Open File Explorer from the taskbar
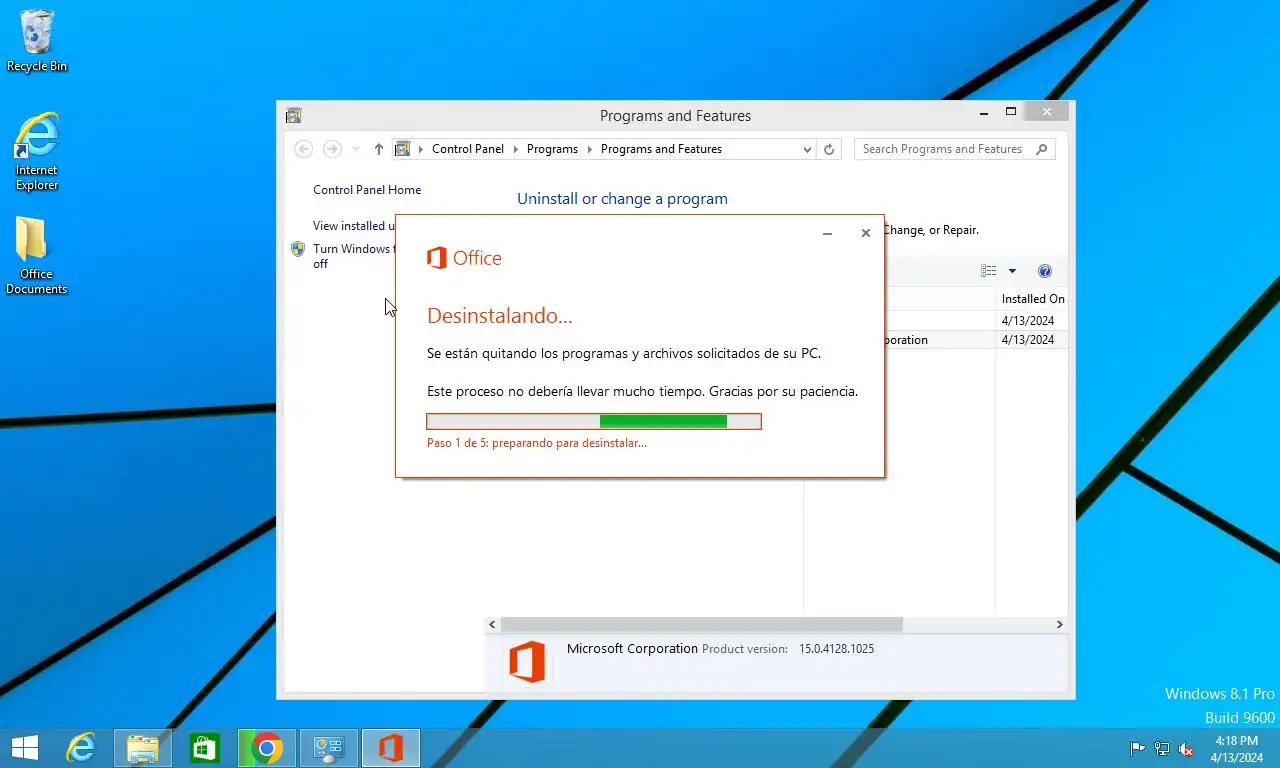 pyautogui.click(x=143, y=748)
